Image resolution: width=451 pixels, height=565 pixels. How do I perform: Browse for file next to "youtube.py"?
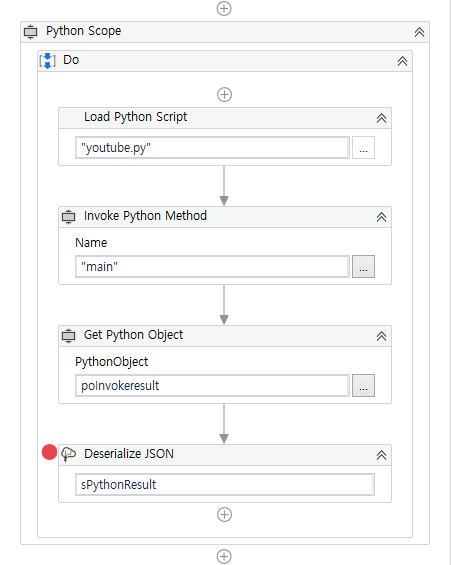(363, 147)
